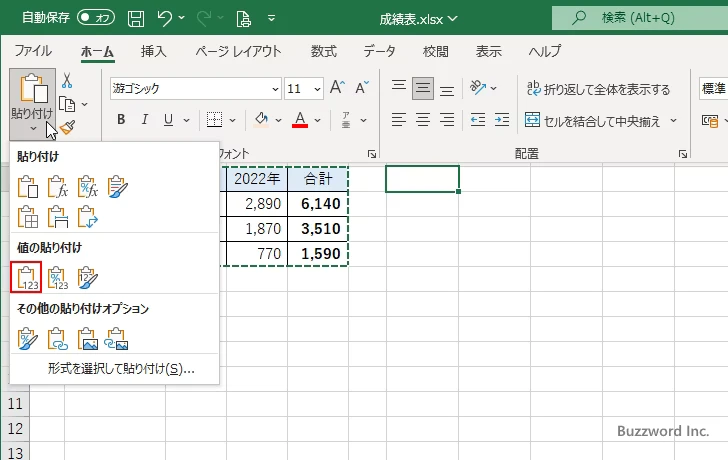Viewport: 728px width, 460px height.
Task: Choose Keep Source Column Widths paste icon
Action: coord(58,217)
